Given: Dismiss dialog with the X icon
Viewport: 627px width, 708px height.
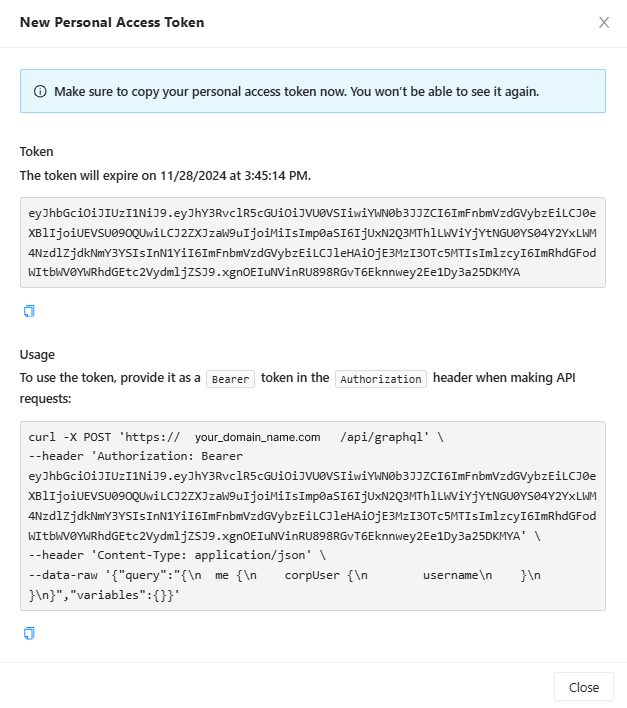Looking at the screenshot, I should [x=604, y=22].
